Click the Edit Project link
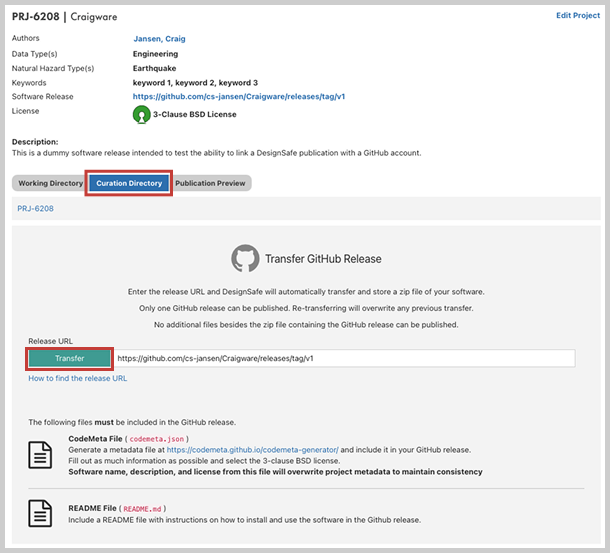Screen dimensions: 610x553 click(x=576, y=16)
